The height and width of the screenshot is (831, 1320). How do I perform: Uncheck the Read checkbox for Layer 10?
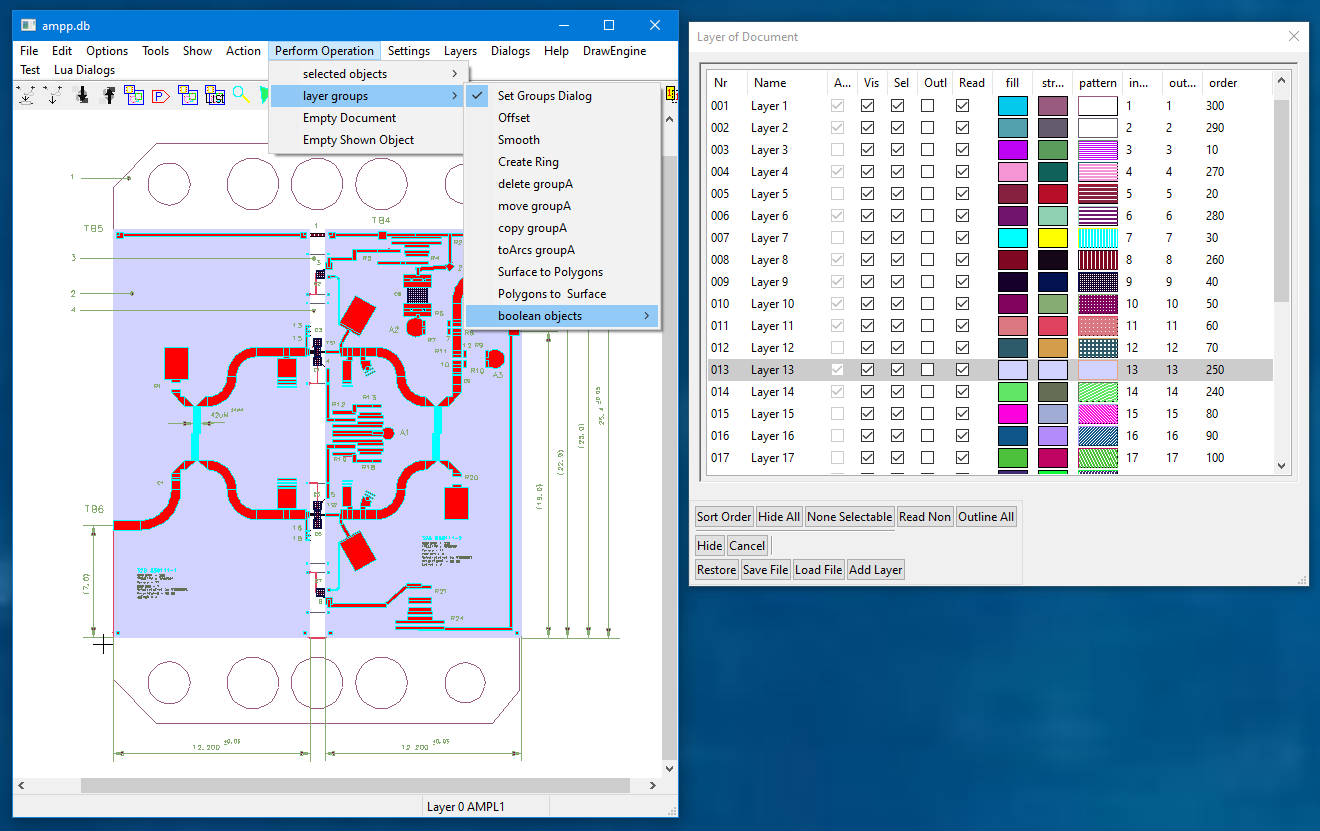pos(963,304)
